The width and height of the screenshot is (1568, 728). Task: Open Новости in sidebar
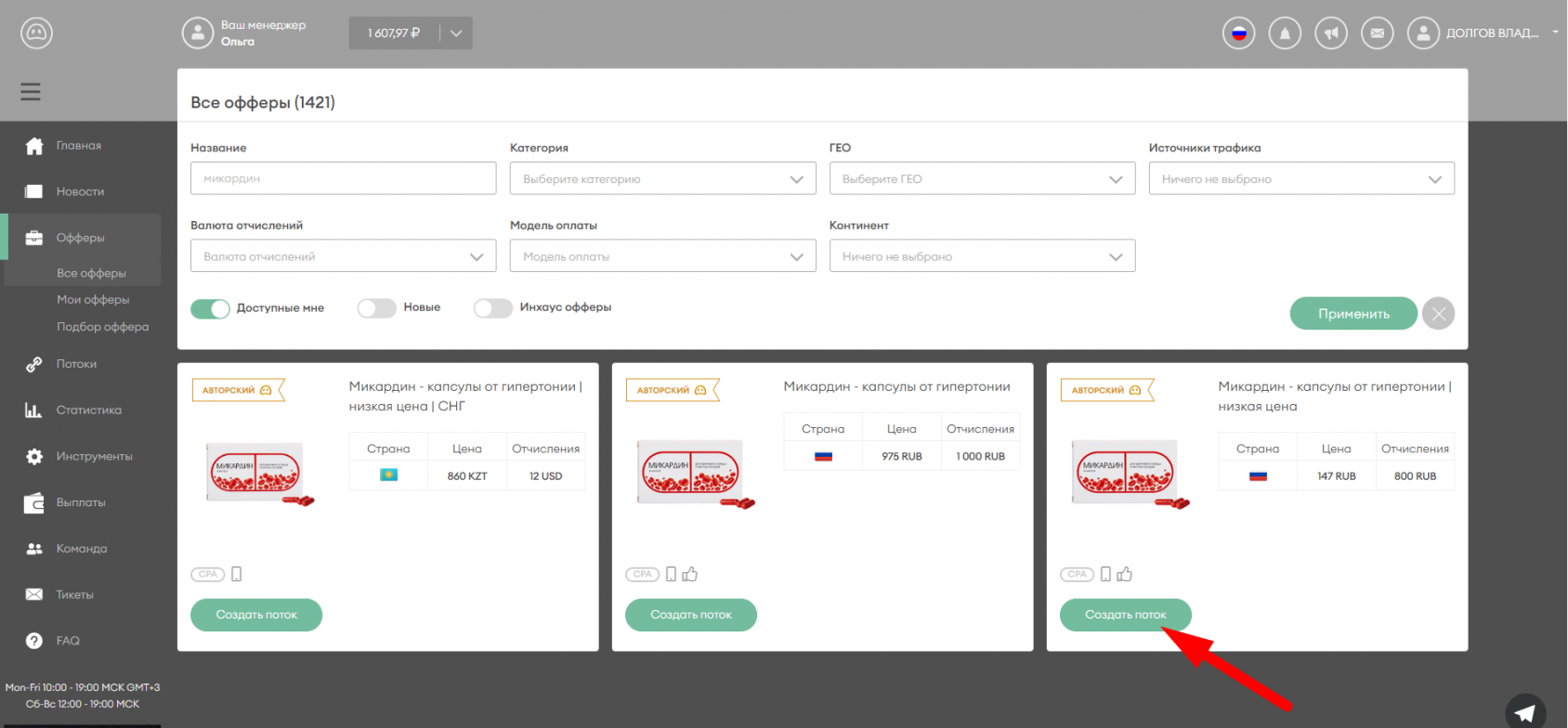[x=80, y=191]
